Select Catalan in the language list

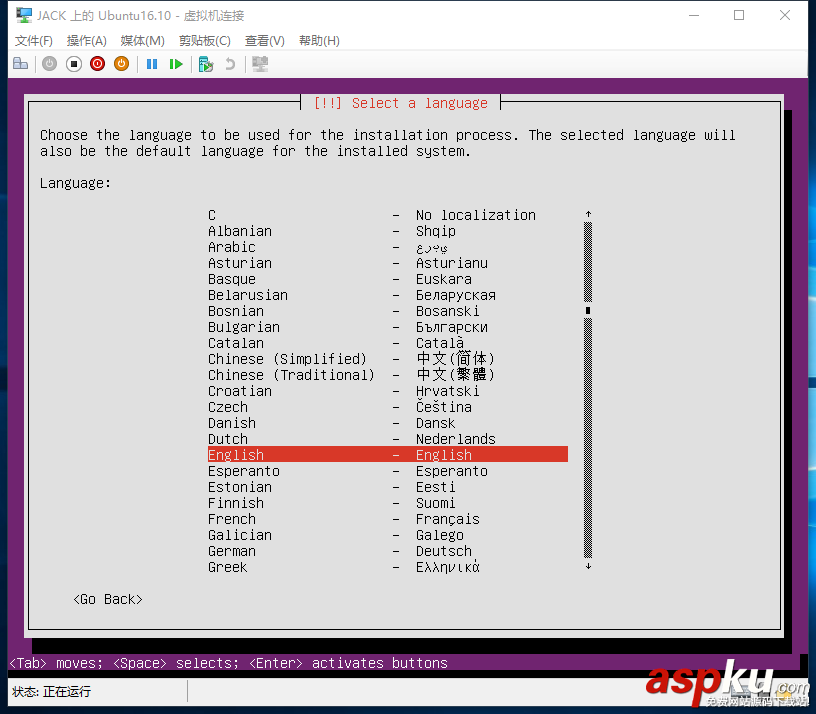(388, 343)
